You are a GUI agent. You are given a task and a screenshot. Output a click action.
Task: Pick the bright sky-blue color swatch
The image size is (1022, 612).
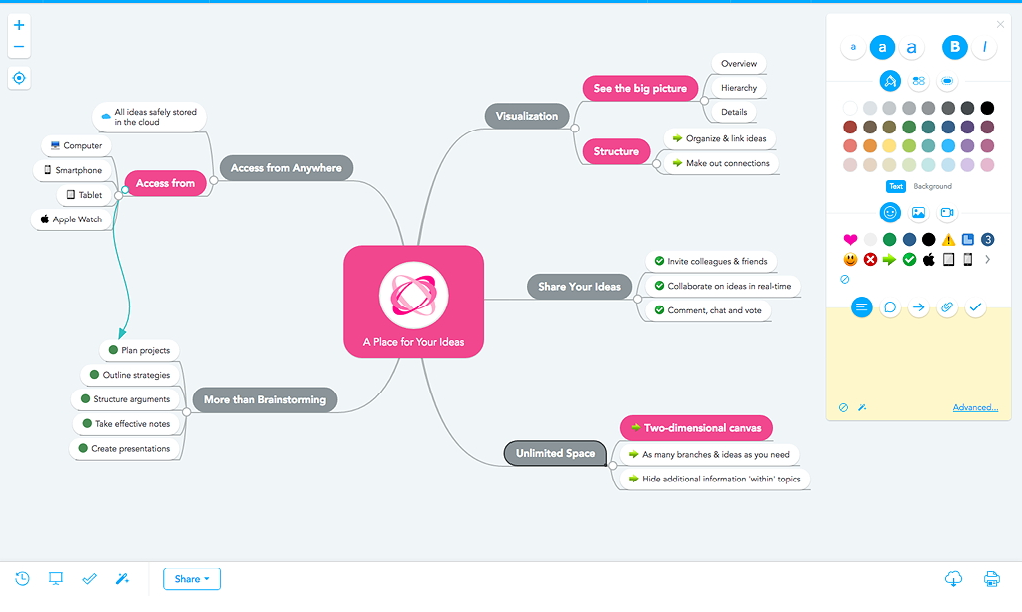(948, 145)
